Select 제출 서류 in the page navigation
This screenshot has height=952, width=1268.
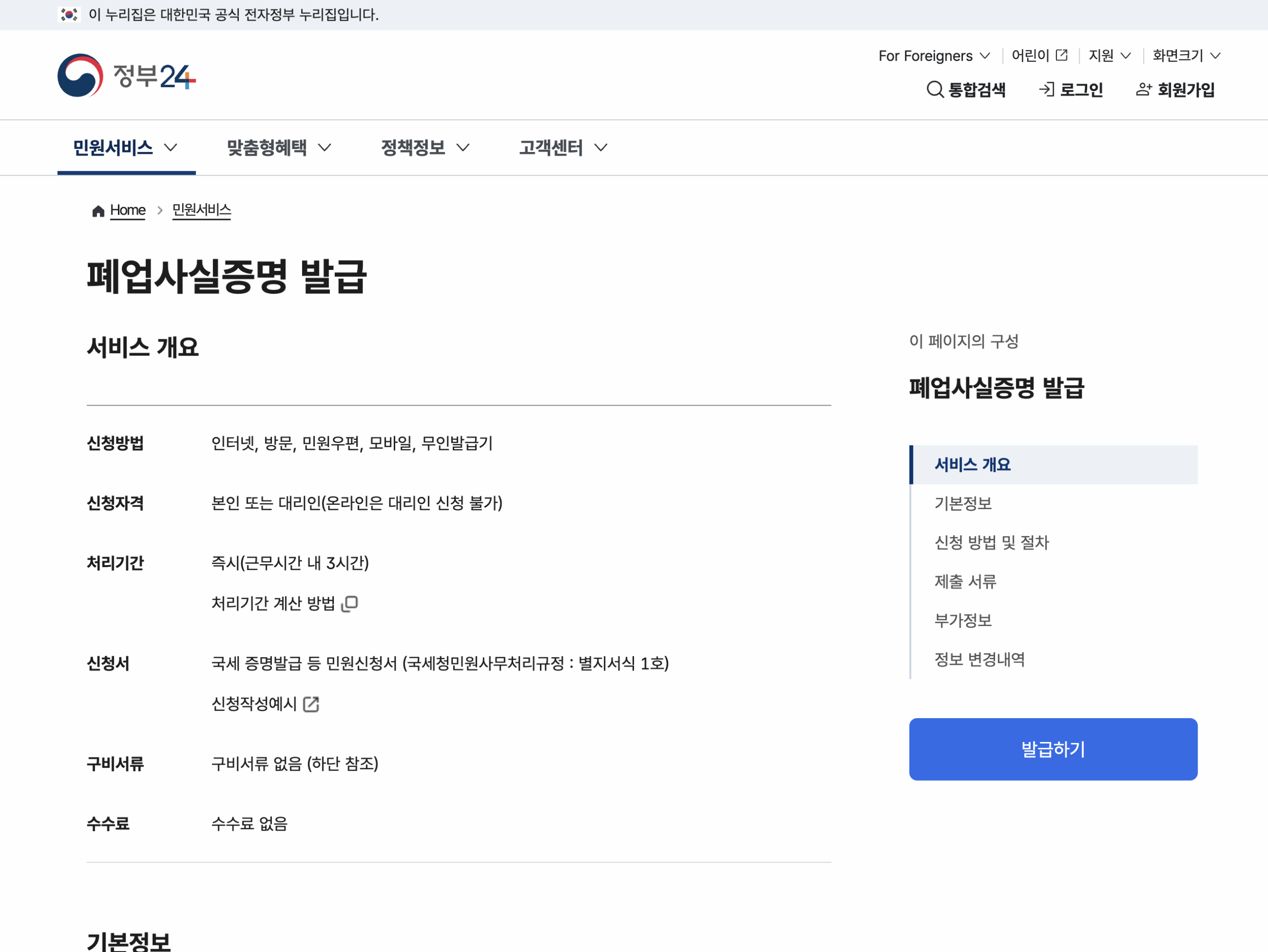965,582
